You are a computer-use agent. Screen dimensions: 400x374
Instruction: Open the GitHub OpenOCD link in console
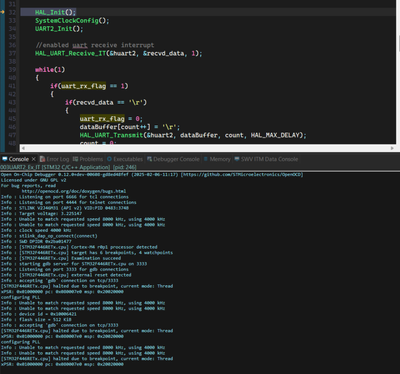[242, 175]
